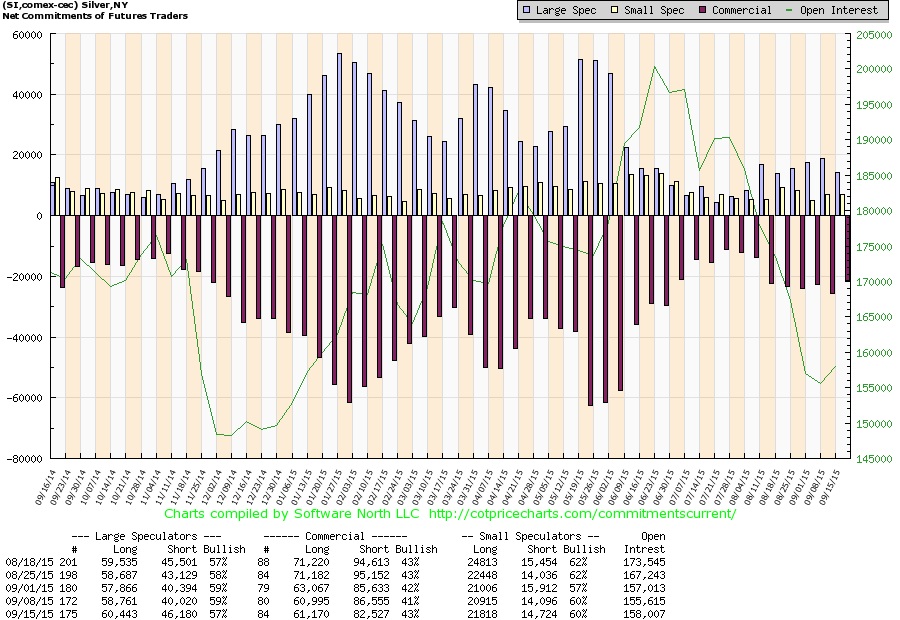900x620 pixels.
Task: Click the Large Spec legend color swatch
Action: coord(526,10)
